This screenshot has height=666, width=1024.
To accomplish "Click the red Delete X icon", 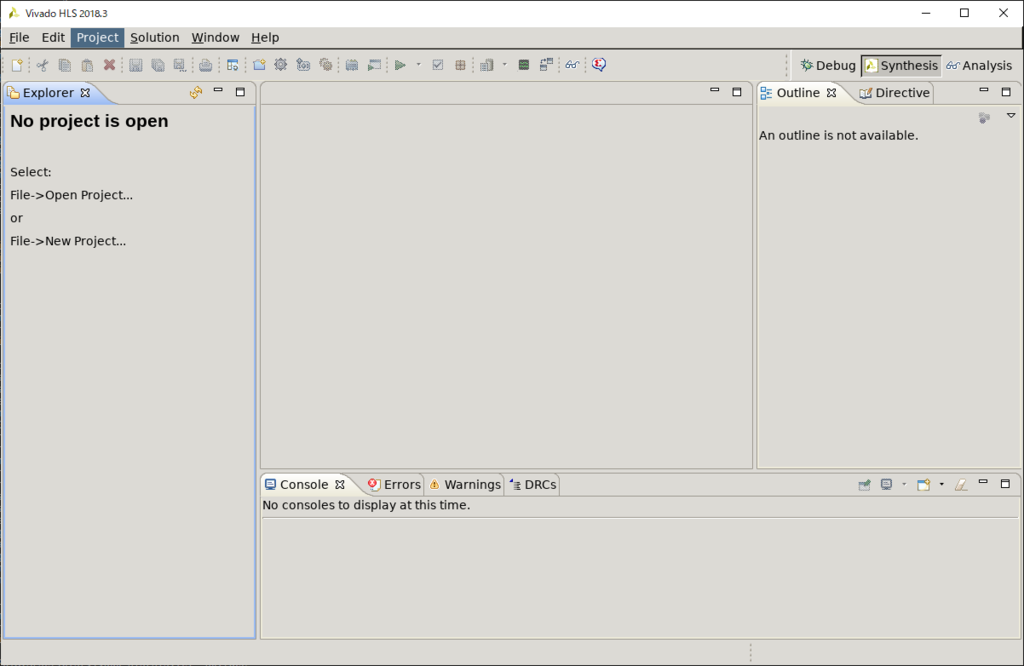I will click(x=109, y=65).
